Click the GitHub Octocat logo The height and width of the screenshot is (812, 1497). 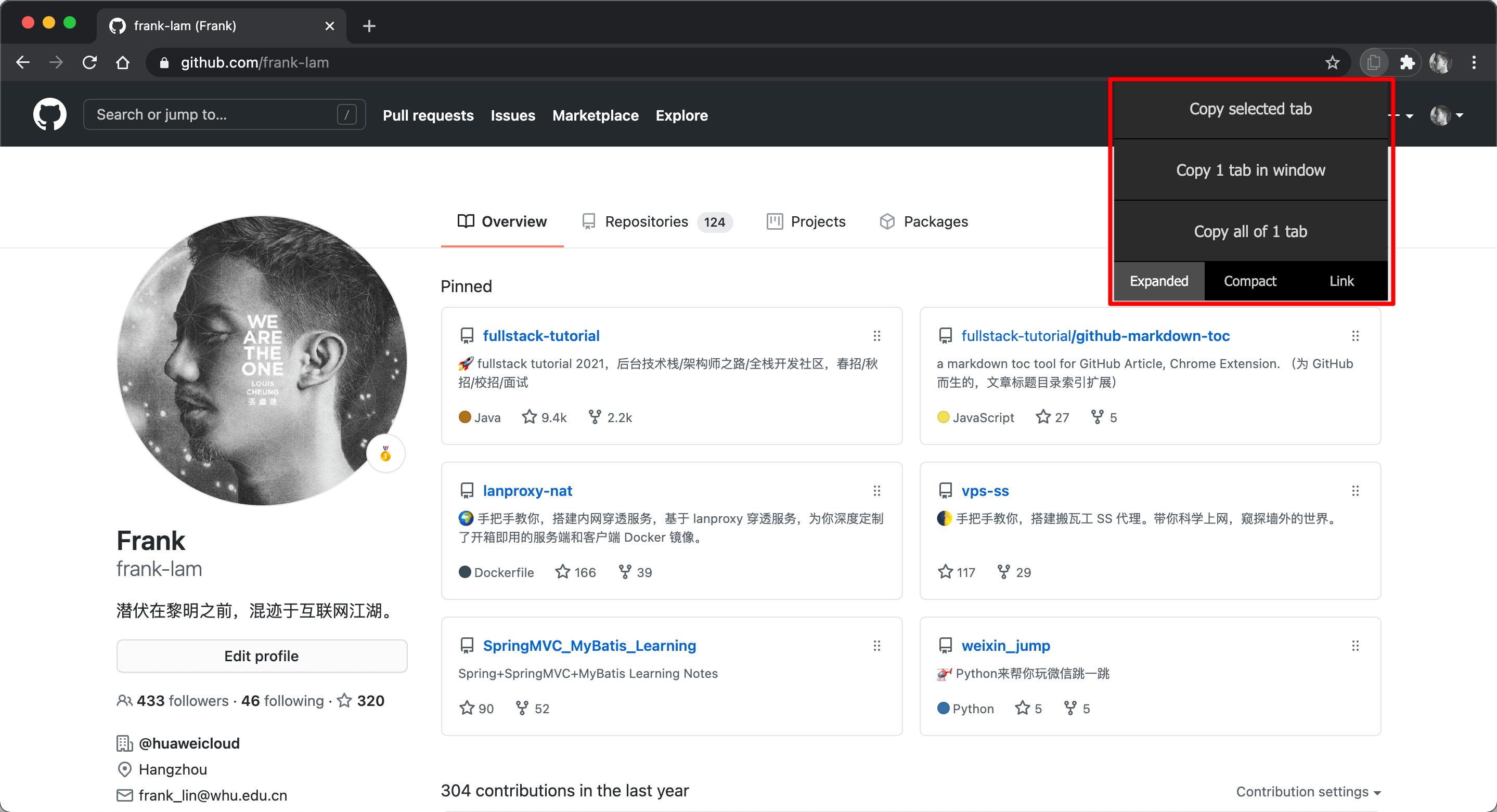coord(49,114)
